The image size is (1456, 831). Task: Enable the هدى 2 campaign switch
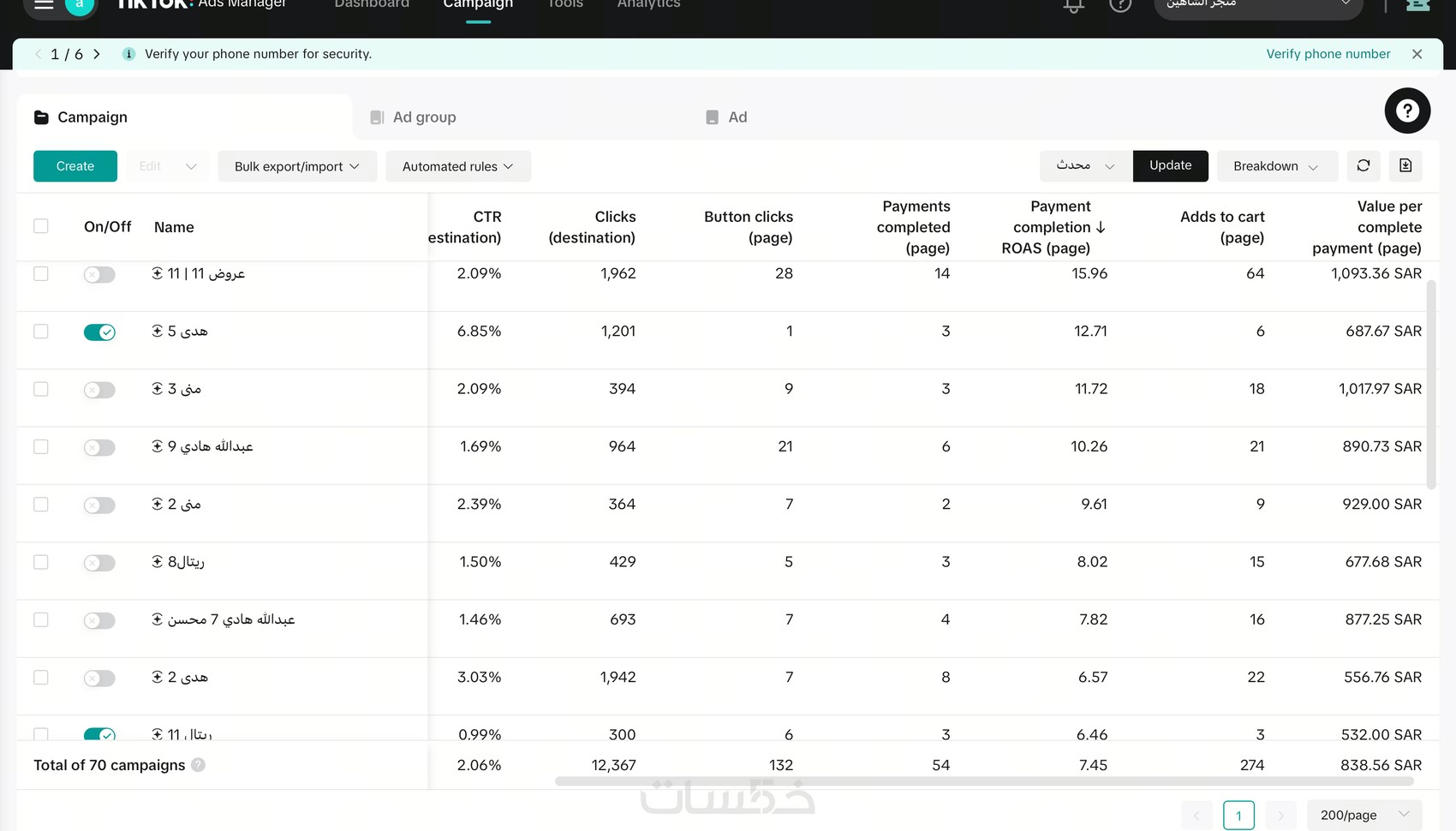99,679
